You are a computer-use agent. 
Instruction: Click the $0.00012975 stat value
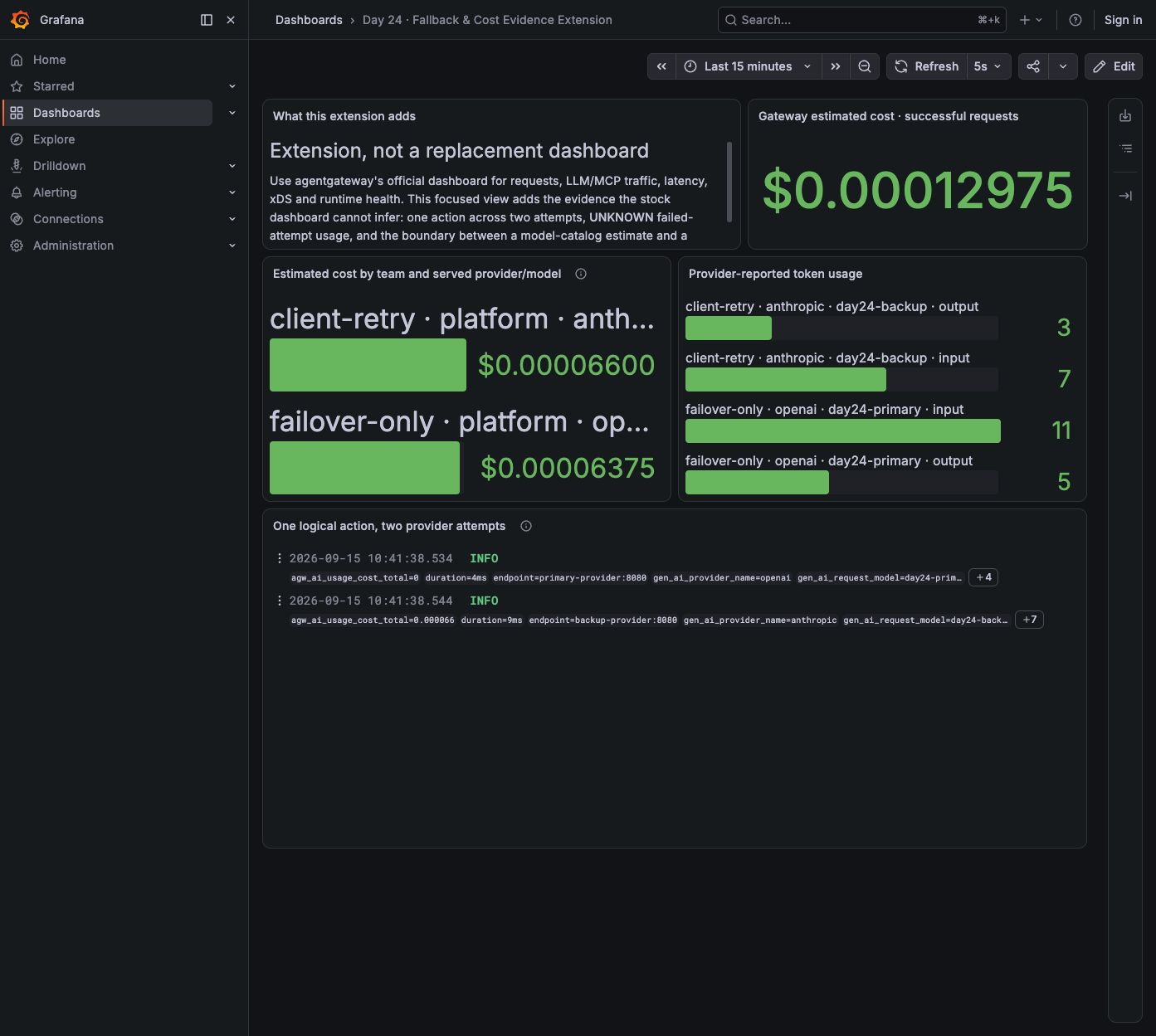[x=918, y=190]
